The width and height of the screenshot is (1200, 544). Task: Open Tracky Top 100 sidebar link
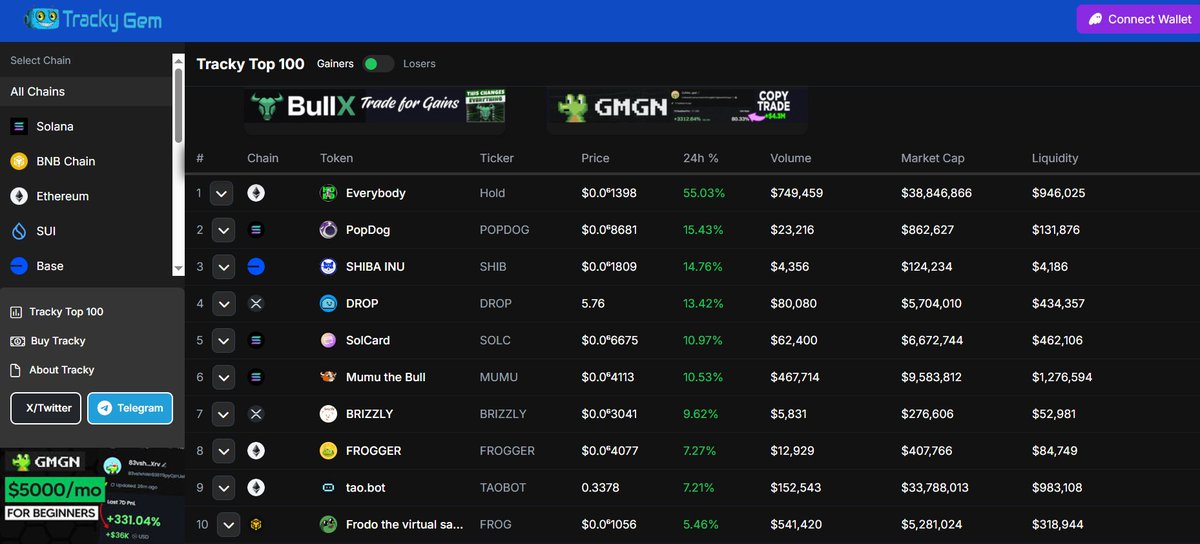pos(57,312)
